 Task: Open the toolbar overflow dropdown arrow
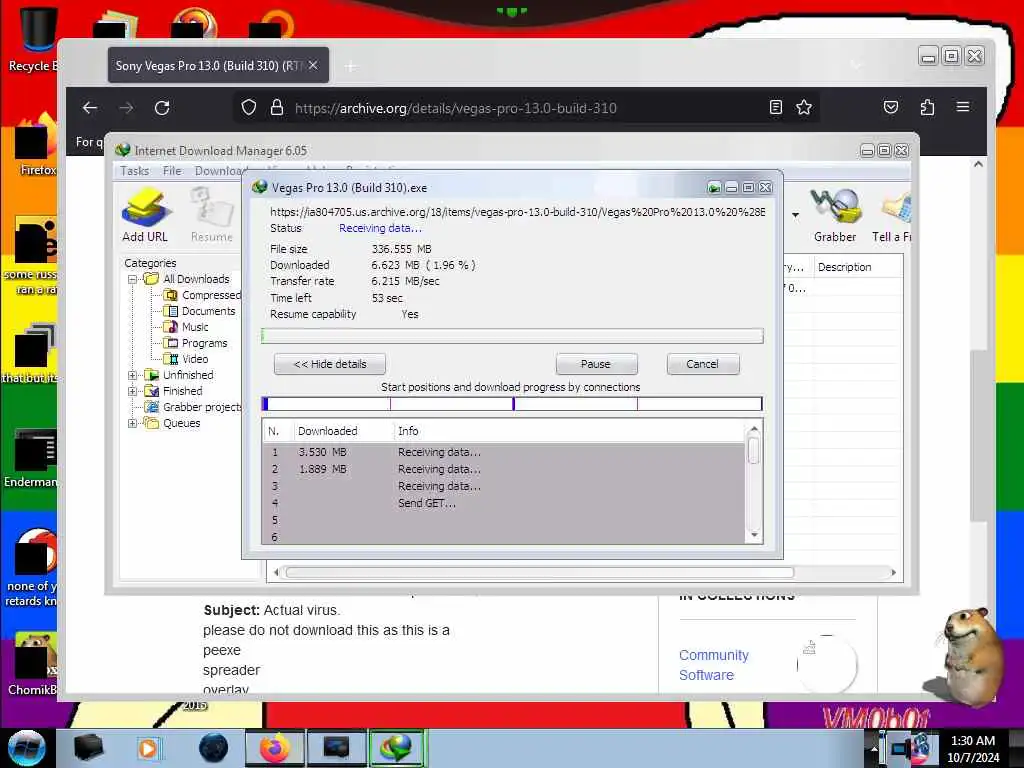tap(795, 215)
